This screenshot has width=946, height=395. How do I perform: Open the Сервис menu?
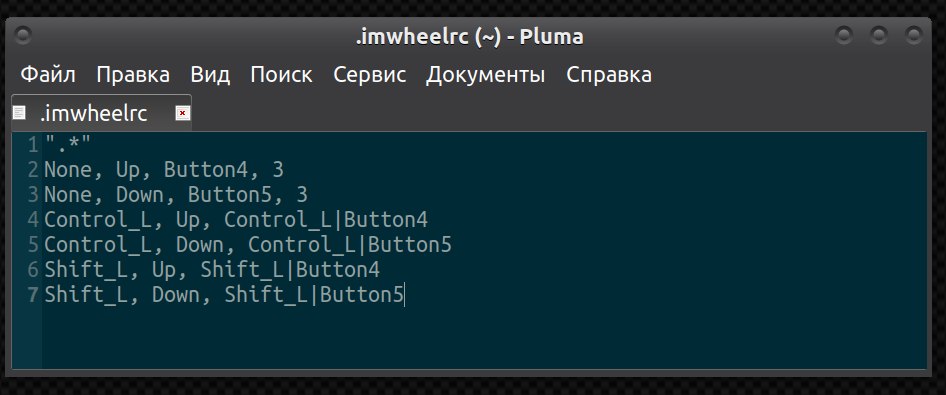point(370,75)
